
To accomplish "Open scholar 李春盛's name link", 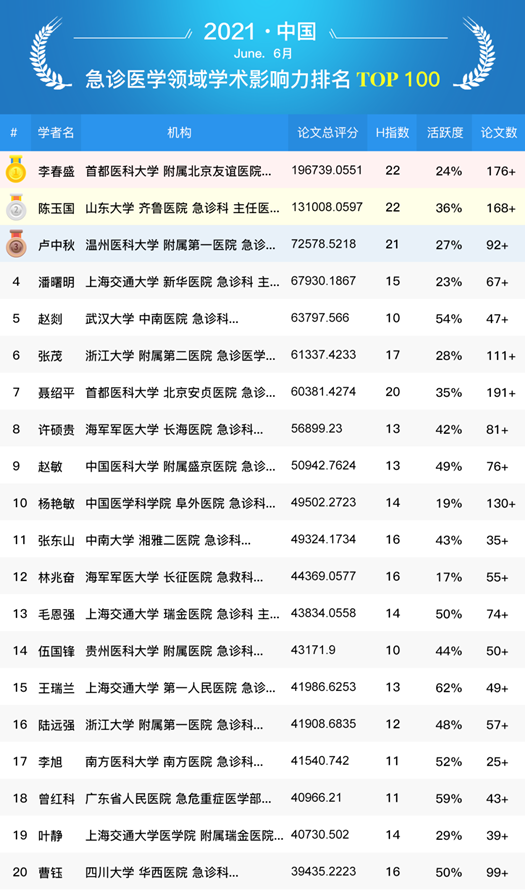I will click(x=56, y=171).
